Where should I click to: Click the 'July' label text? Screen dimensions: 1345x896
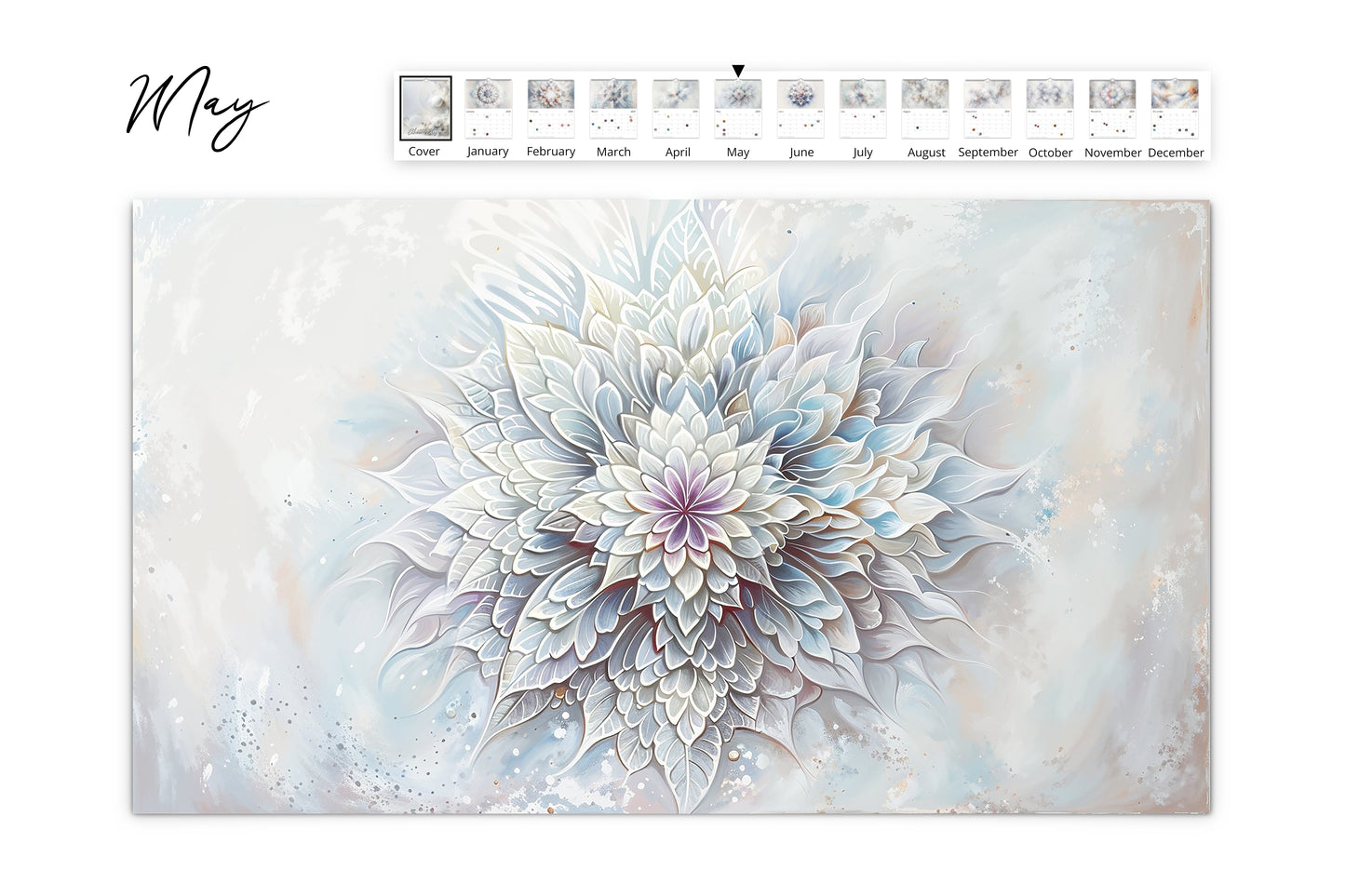tap(863, 153)
